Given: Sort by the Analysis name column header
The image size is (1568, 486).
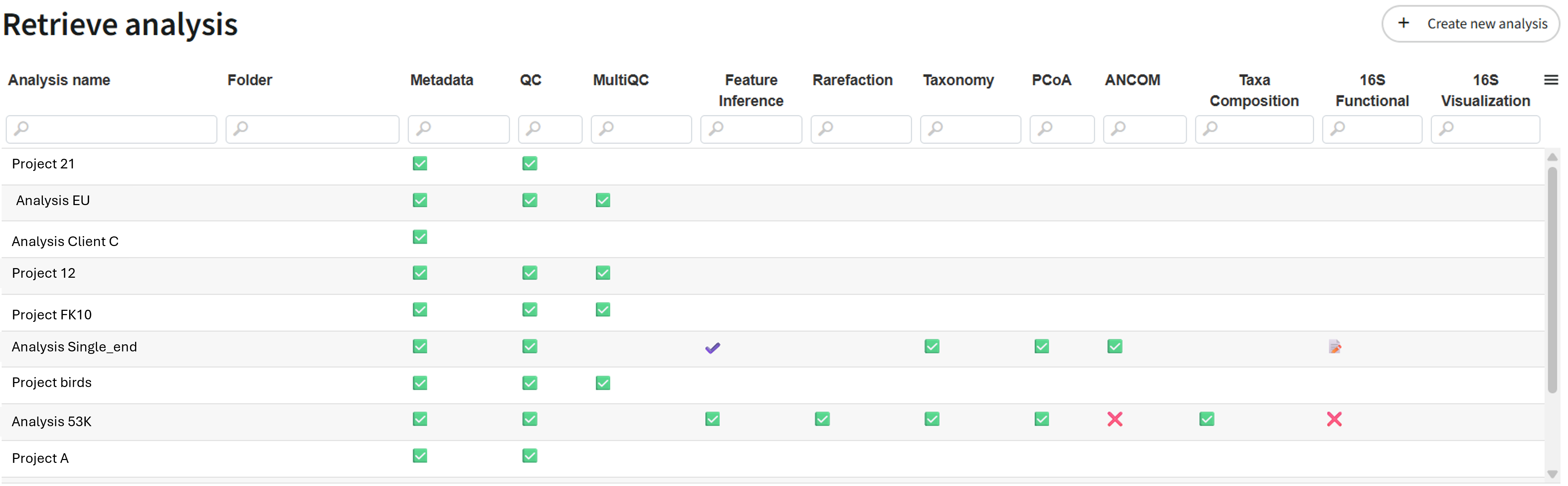Looking at the screenshot, I should (x=59, y=80).
